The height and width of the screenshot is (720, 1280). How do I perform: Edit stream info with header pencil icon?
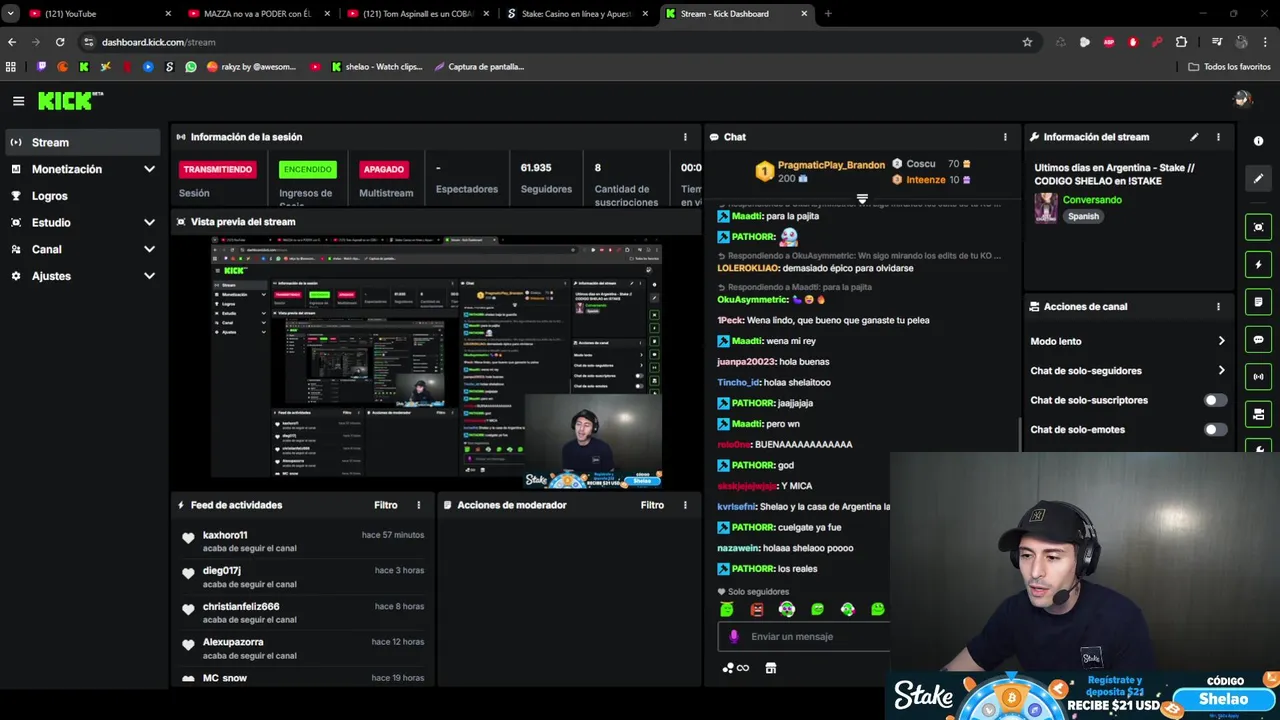pyautogui.click(x=1194, y=137)
